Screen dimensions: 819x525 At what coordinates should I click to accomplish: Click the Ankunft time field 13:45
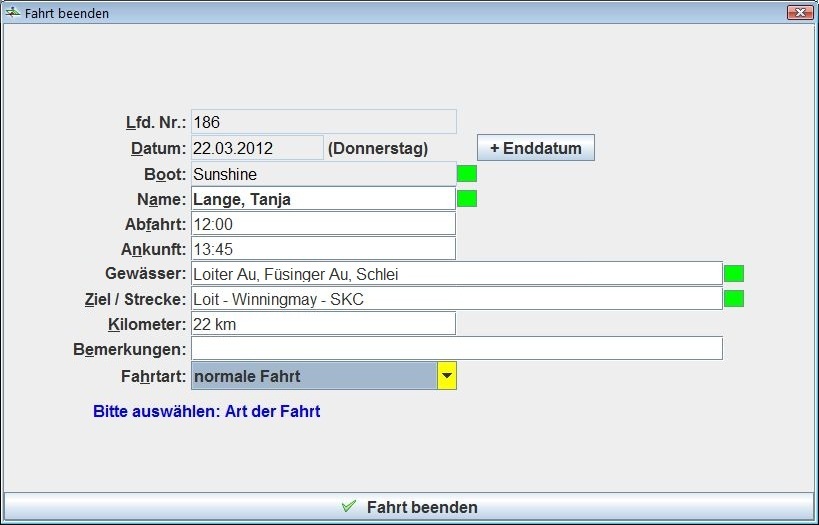click(323, 249)
